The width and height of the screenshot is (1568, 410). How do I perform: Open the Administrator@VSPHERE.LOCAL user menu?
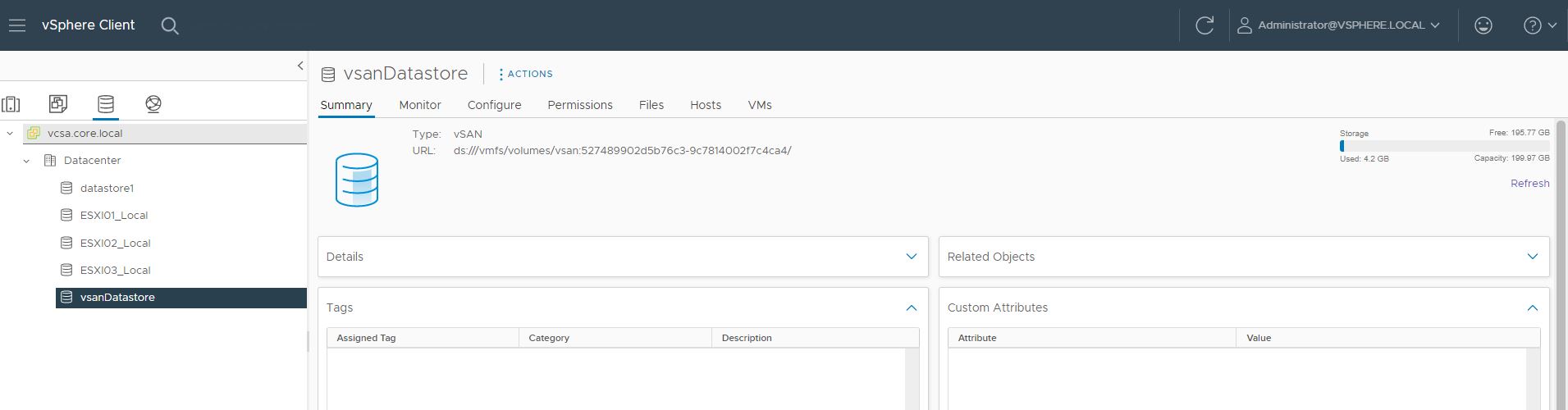pos(1338,25)
